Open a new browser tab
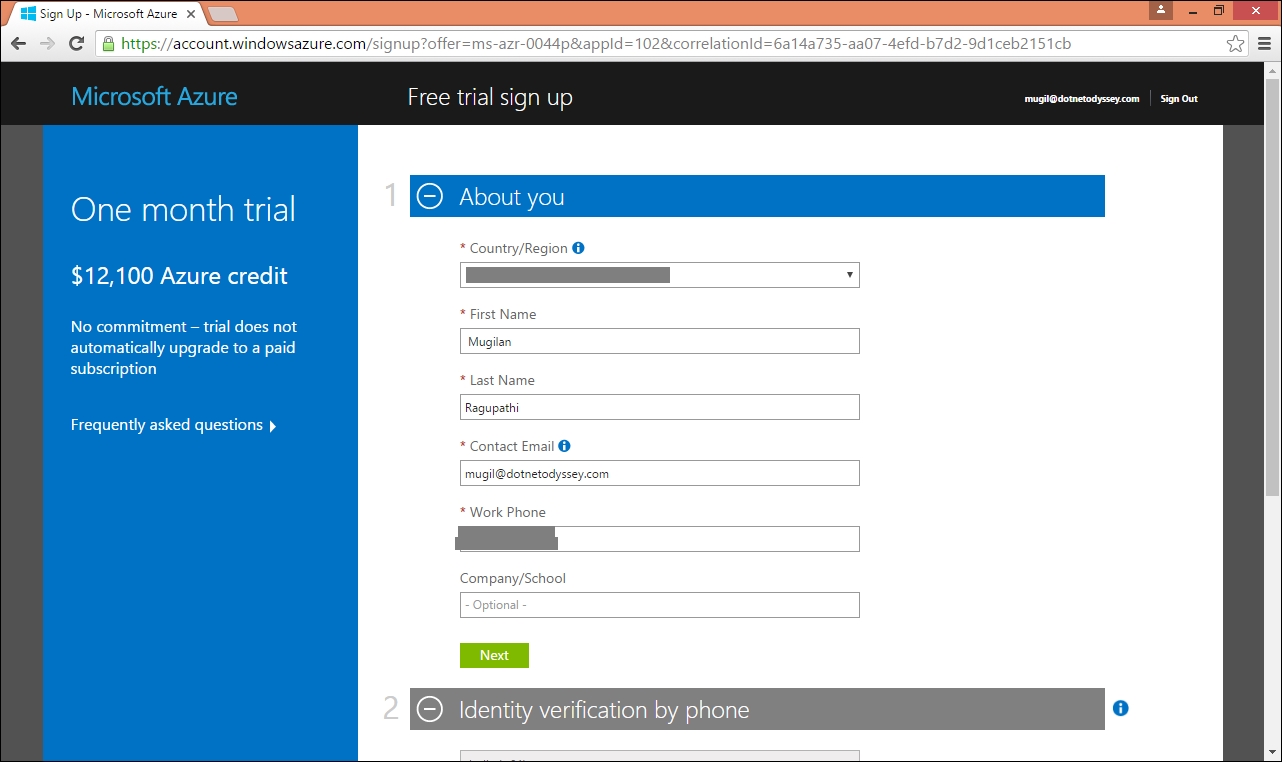Viewport: 1282px width, 762px height. pyautogui.click(x=223, y=14)
